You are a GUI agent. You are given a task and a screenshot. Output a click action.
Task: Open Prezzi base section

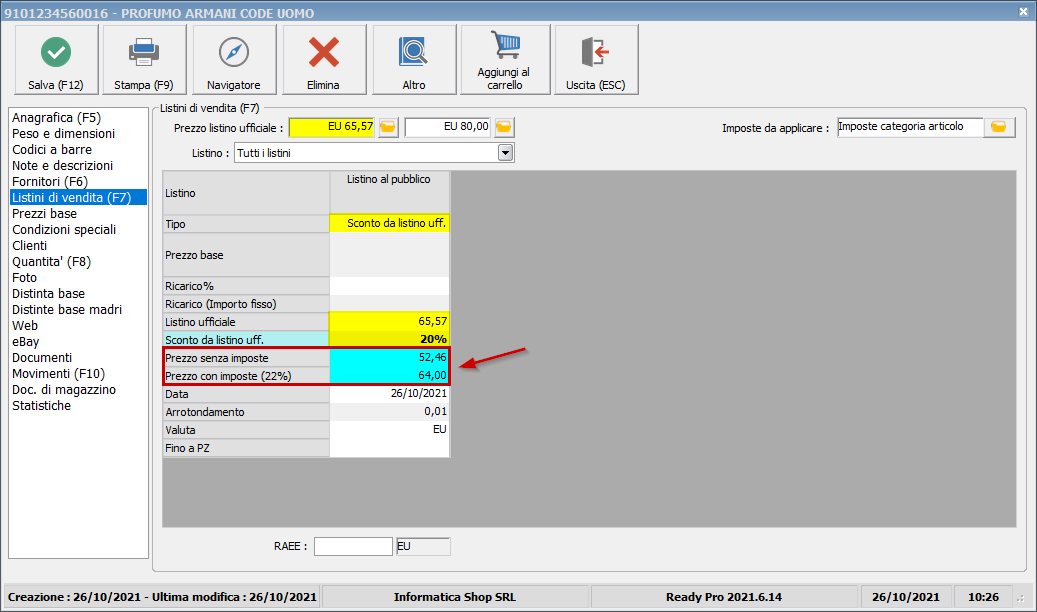pyautogui.click(x=44, y=214)
